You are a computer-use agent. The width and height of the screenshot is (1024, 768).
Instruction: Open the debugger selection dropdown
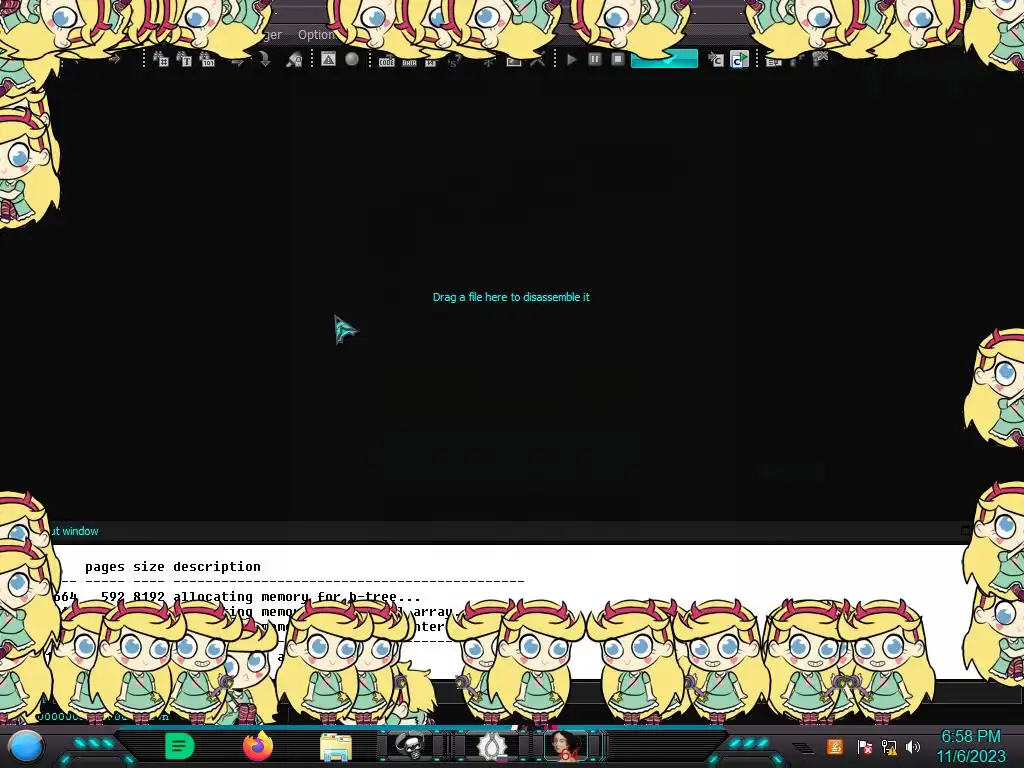[x=664, y=59]
